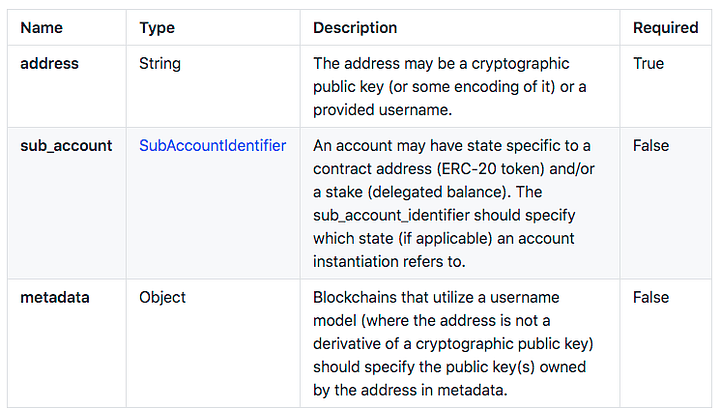Click the False value for metadata row

click(x=651, y=297)
